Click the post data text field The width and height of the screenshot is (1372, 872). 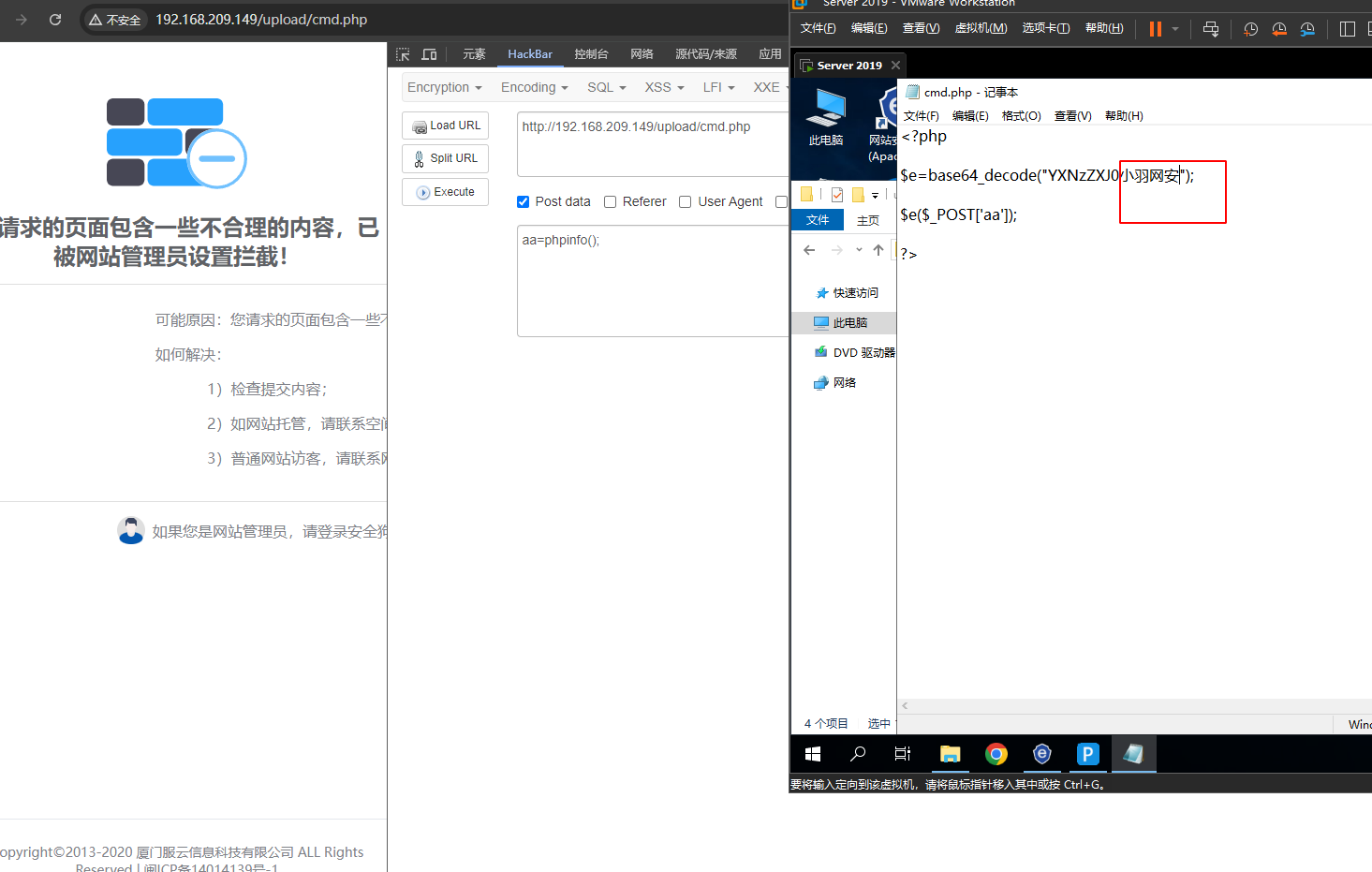point(653,281)
